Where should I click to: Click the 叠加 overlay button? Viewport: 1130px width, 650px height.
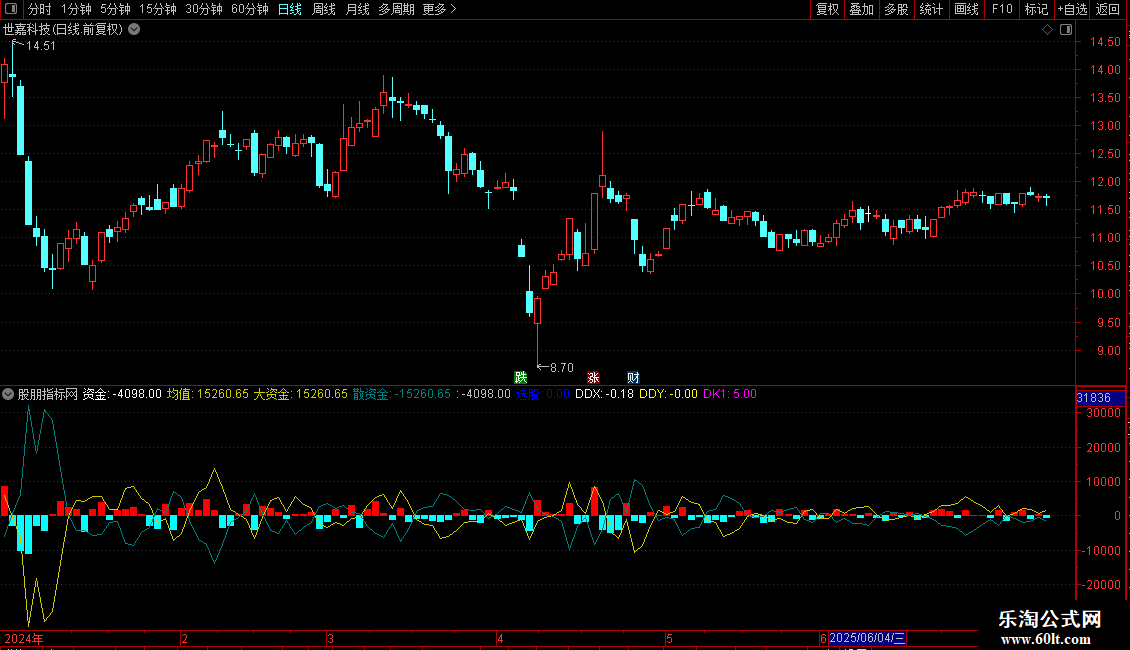click(862, 9)
